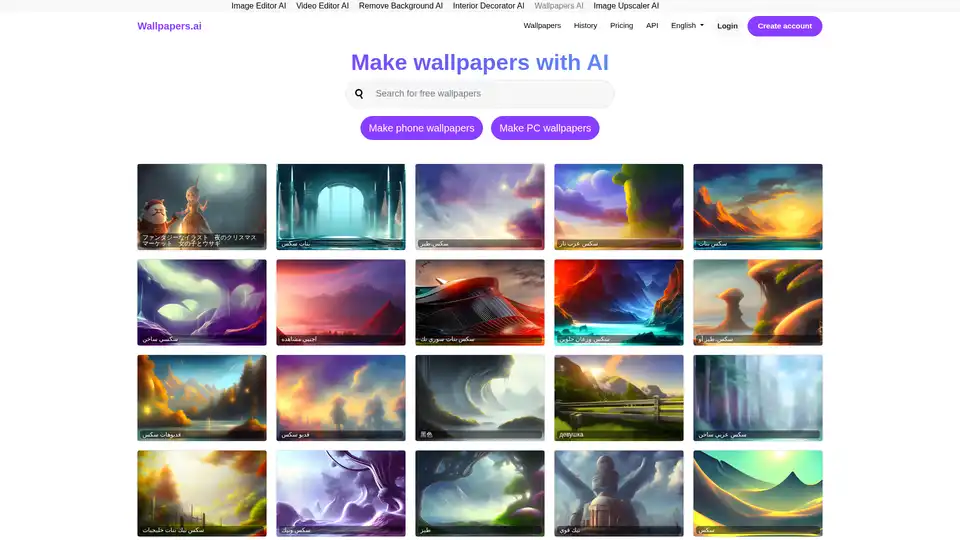Viewport: 960px width, 540px height.
Task: Click Create account button
Action: click(x=784, y=26)
